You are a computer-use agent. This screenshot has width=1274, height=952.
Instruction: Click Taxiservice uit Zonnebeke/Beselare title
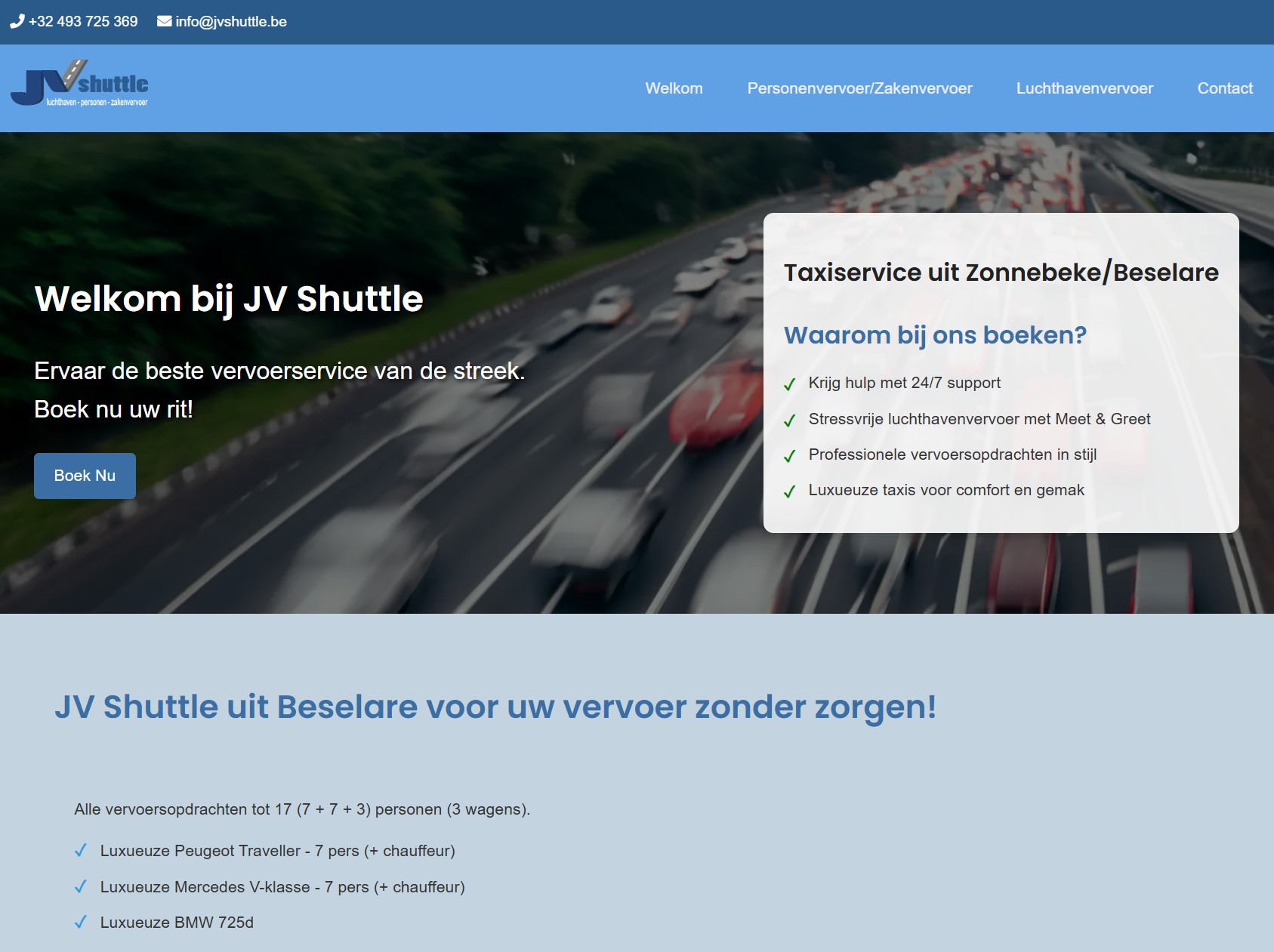tap(1001, 272)
